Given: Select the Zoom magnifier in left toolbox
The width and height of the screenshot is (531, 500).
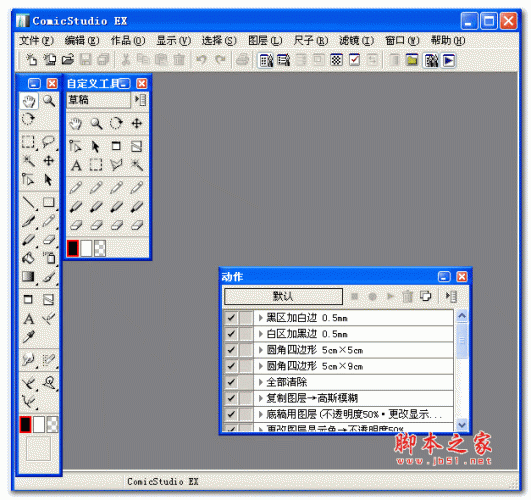Looking at the screenshot, I should (x=49, y=101).
